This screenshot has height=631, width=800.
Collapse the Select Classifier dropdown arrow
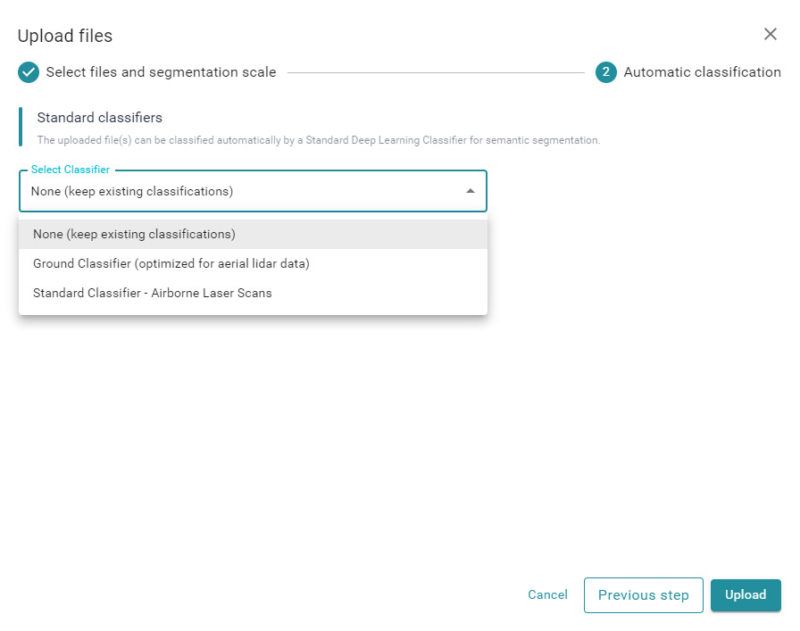pyautogui.click(x=470, y=192)
